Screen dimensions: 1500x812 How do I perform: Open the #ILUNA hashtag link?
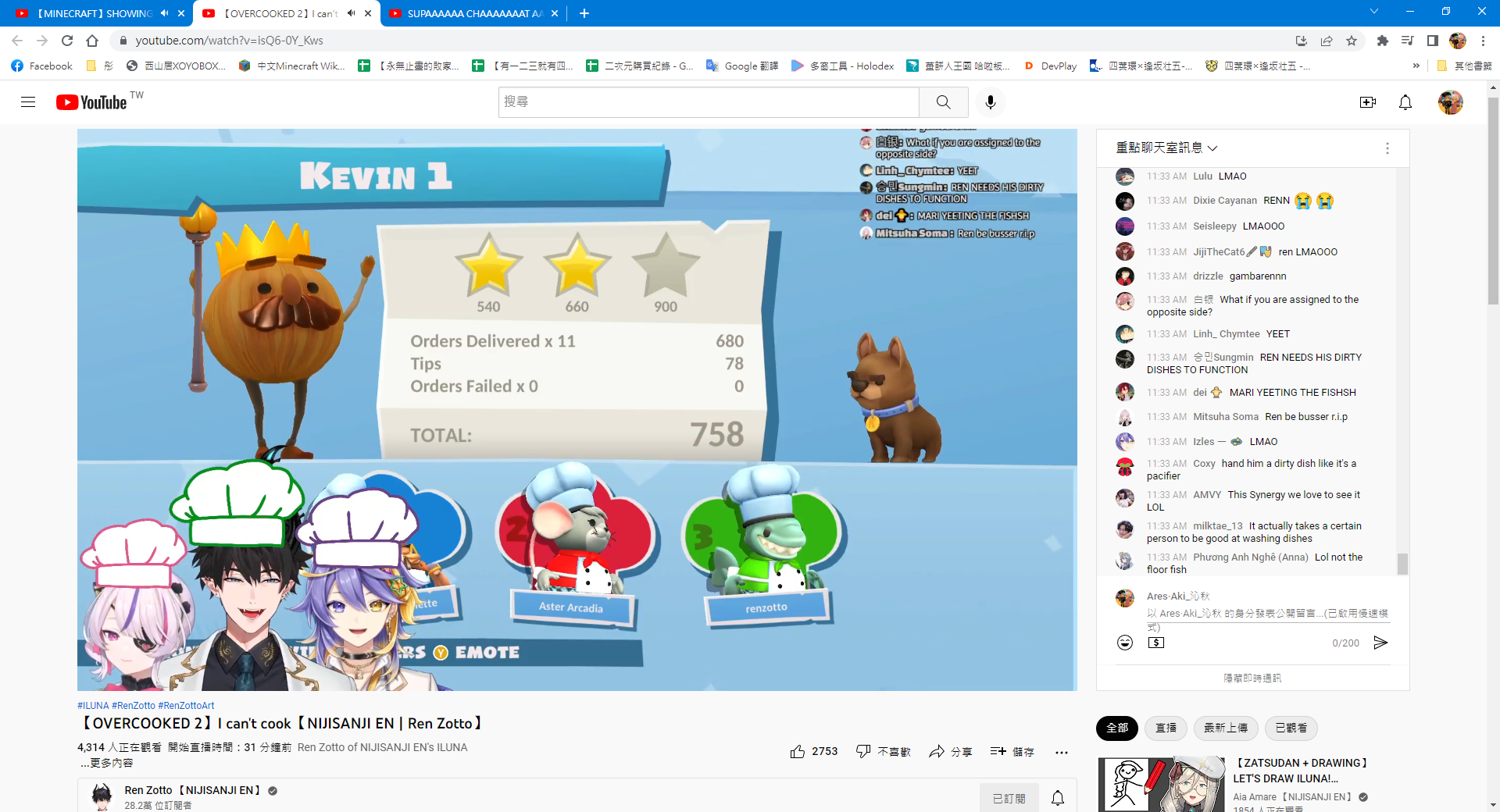click(93, 706)
